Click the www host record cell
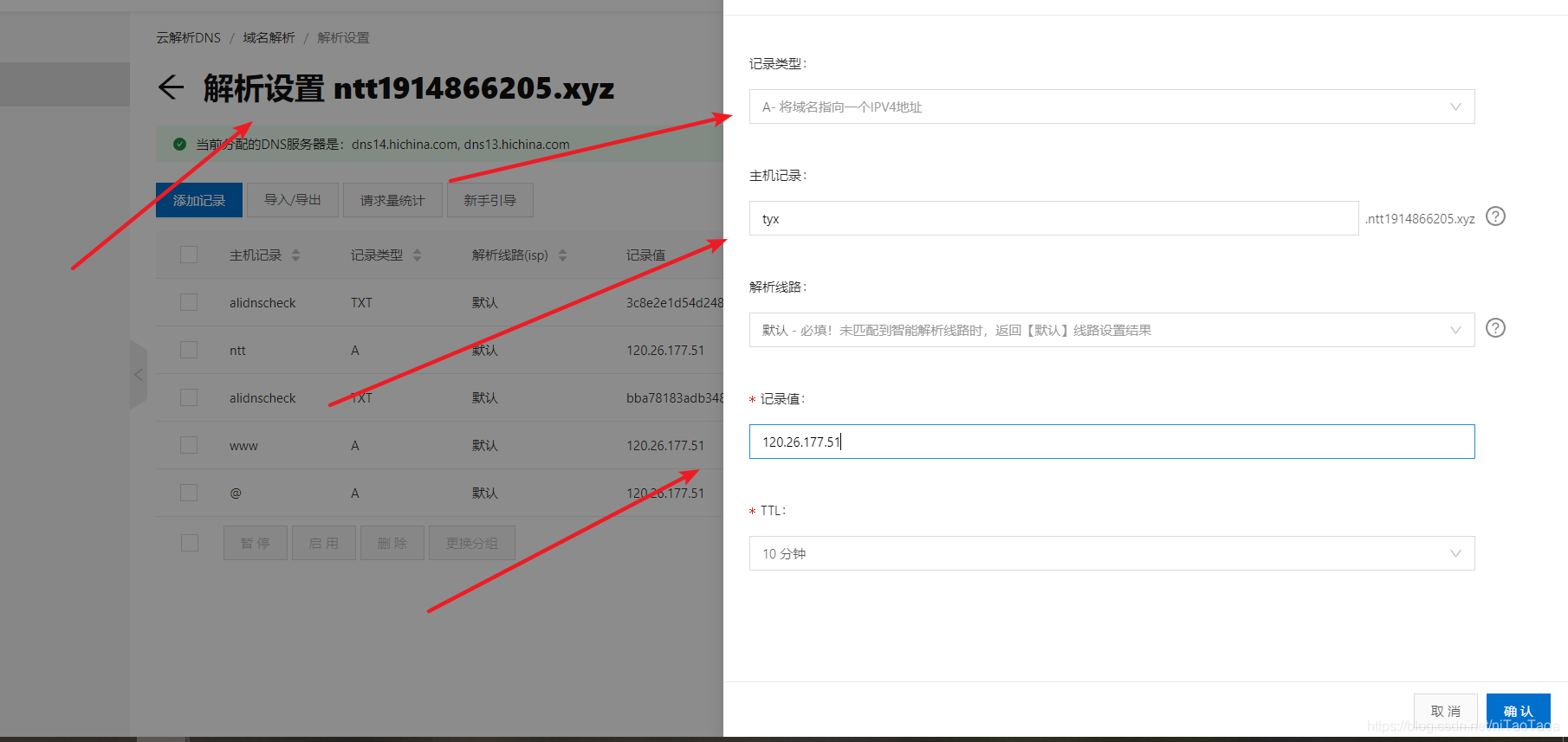The height and width of the screenshot is (742, 1568). [x=243, y=446]
